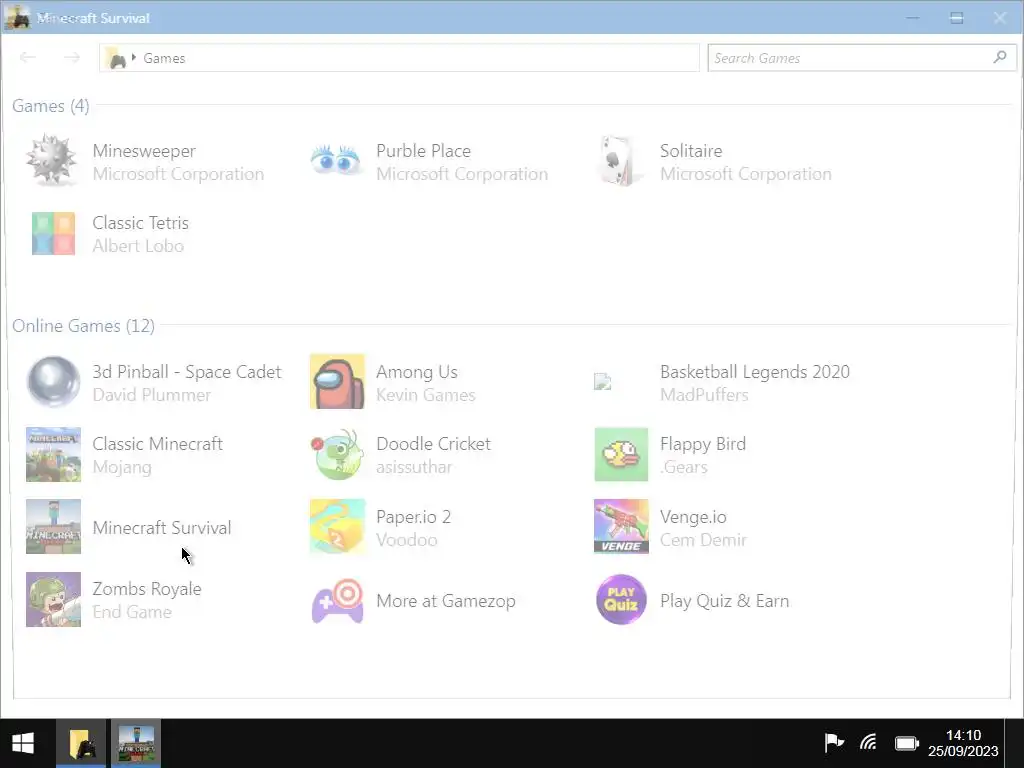Open the network signal tray icon
The width and height of the screenshot is (1024, 768).
(868, 743)
